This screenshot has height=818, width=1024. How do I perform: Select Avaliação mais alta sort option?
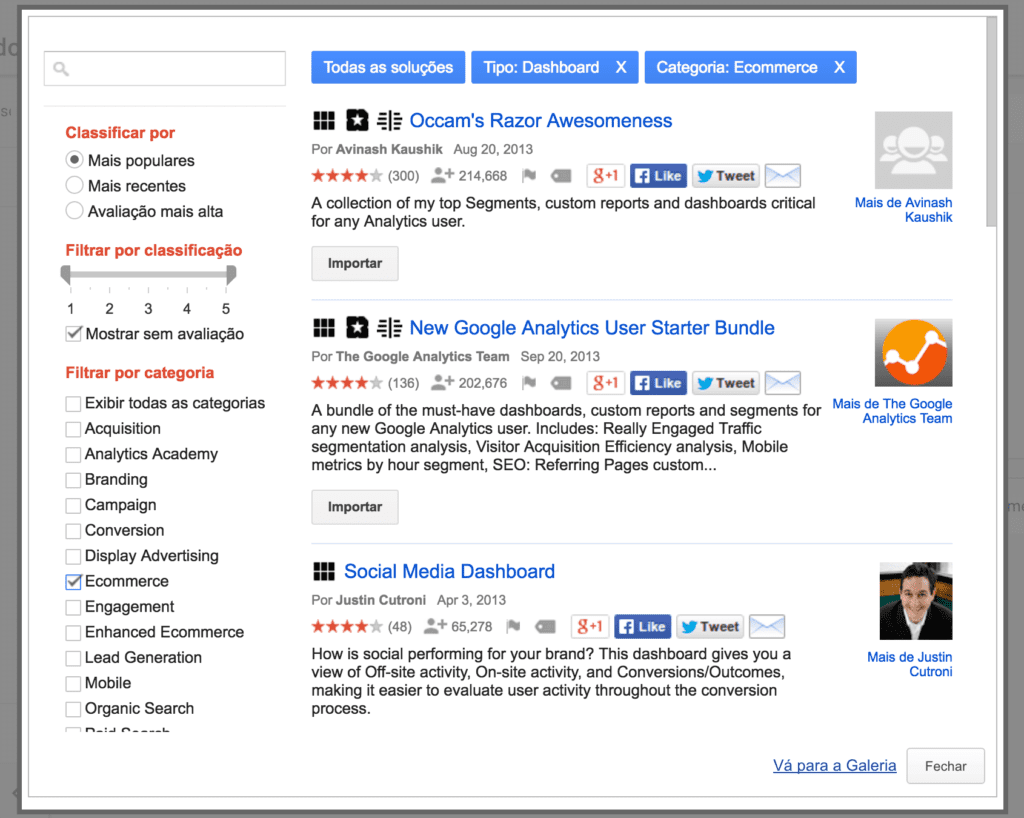coord(74,211)
